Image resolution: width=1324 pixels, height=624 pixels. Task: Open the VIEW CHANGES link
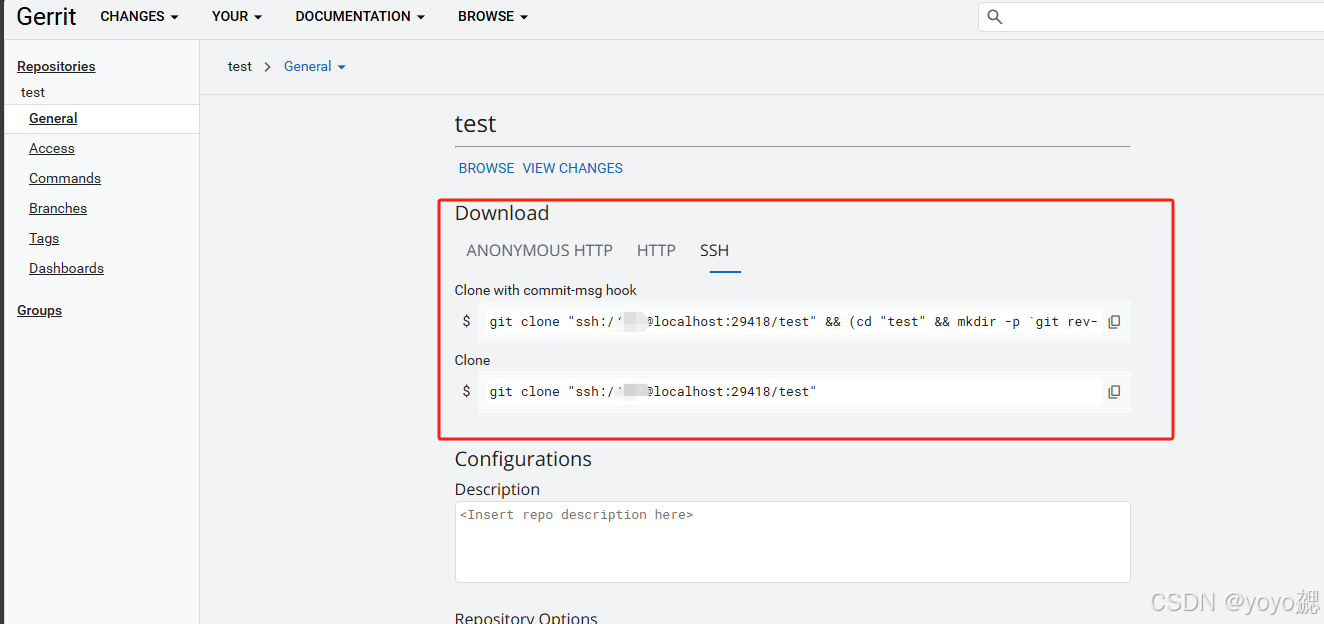(572, 168)
